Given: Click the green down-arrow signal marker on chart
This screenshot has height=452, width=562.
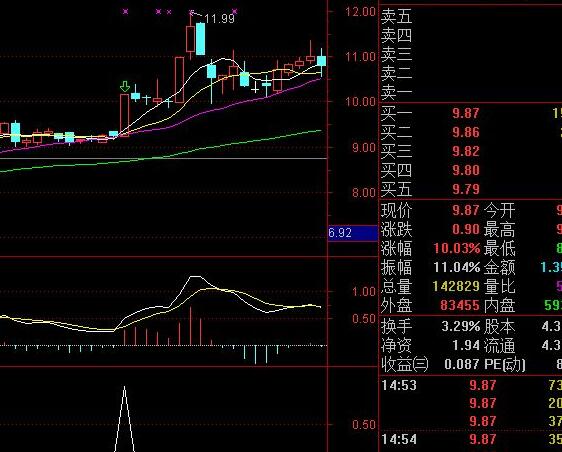Looking at the screenshot, I should (x=125, y=86).
